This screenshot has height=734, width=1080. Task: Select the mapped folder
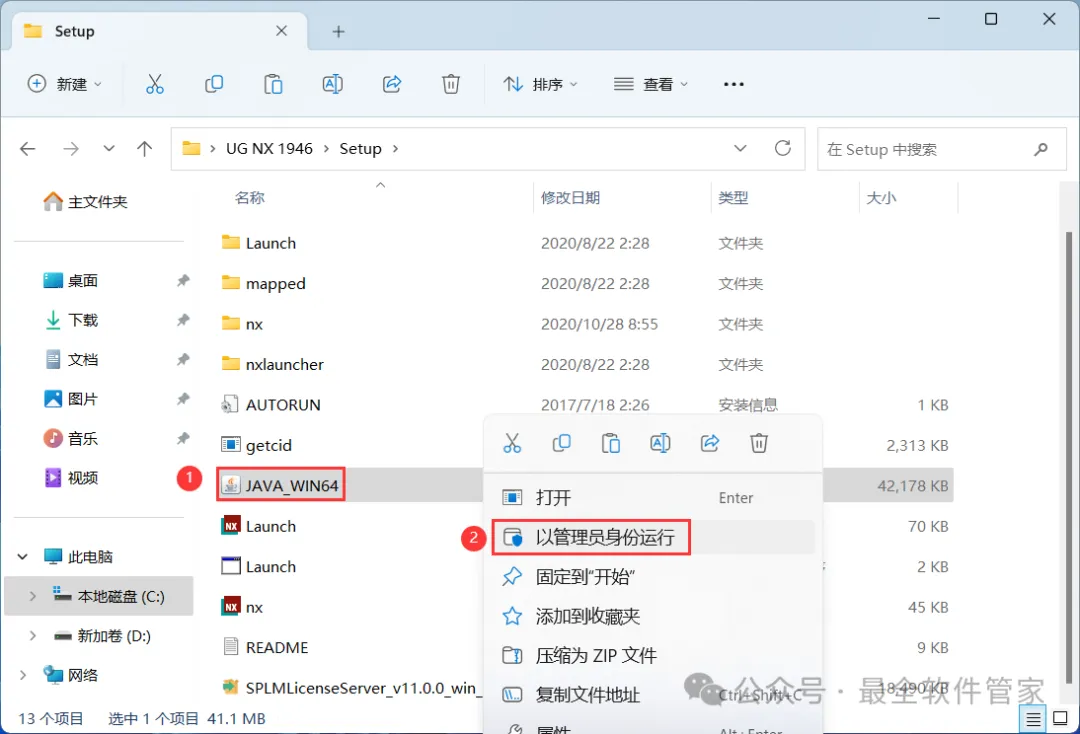click(263, 284)
